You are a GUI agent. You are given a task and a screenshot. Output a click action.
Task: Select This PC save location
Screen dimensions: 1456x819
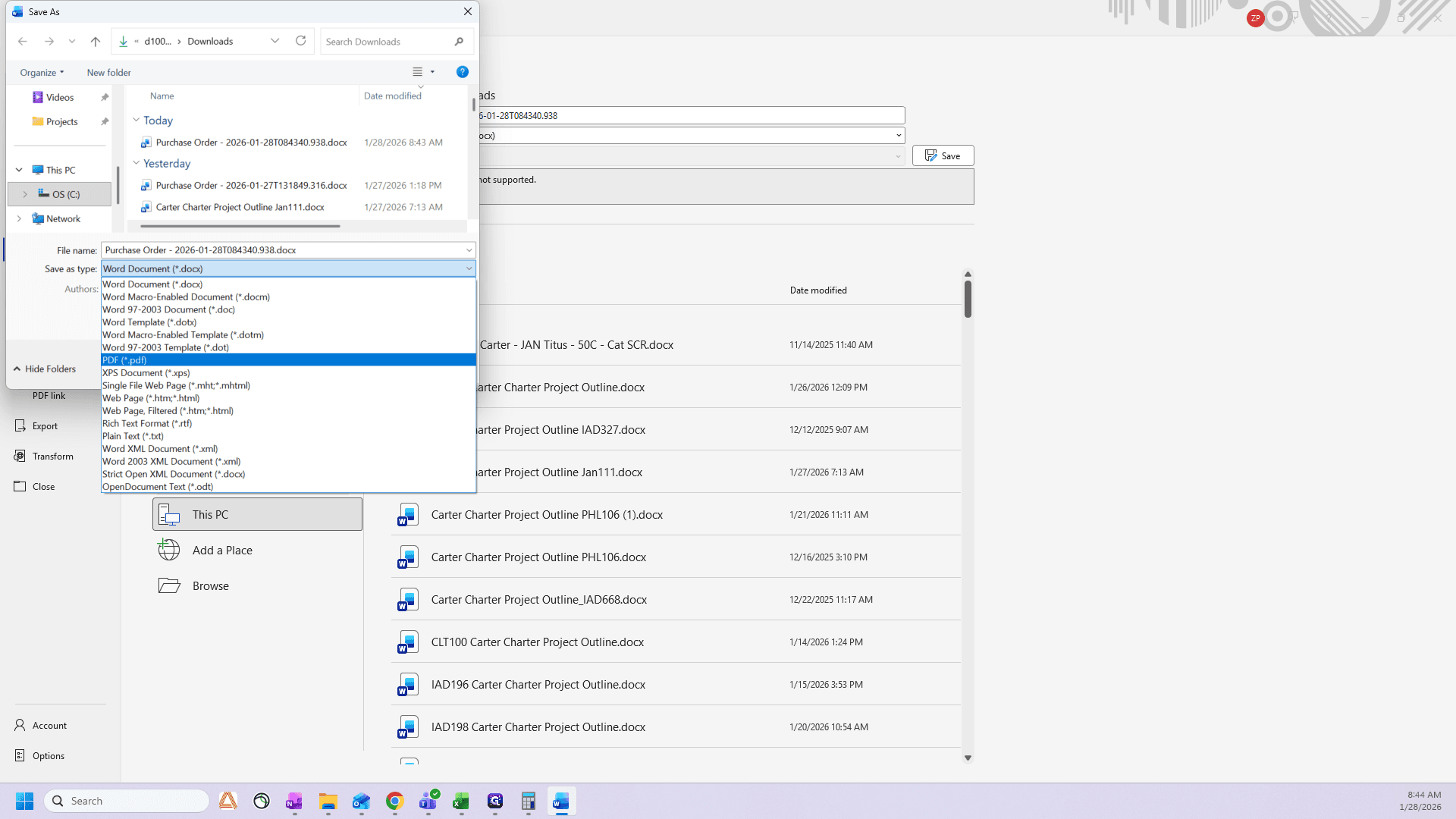click(257, 514)
